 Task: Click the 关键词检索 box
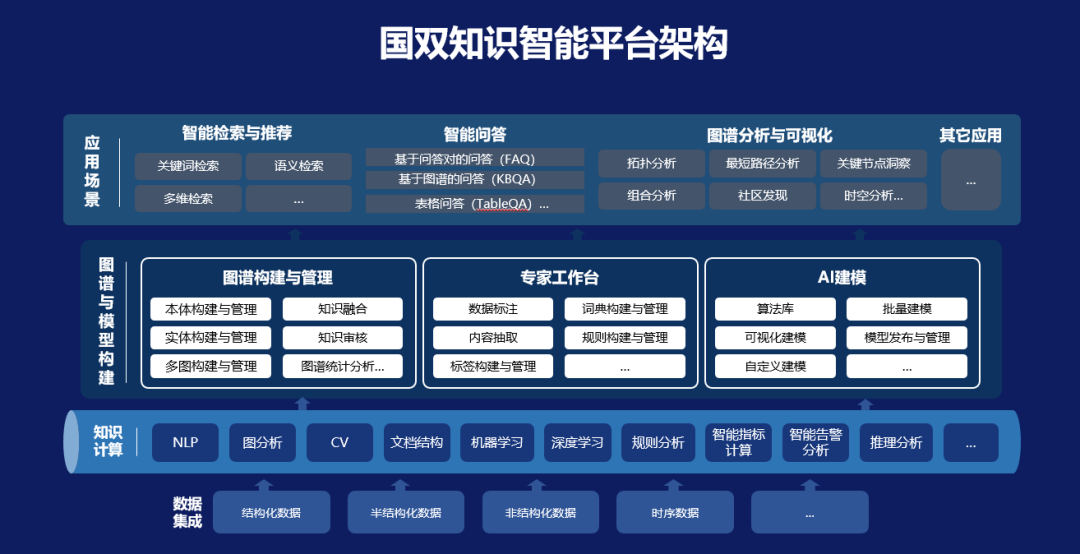point(188,166)
